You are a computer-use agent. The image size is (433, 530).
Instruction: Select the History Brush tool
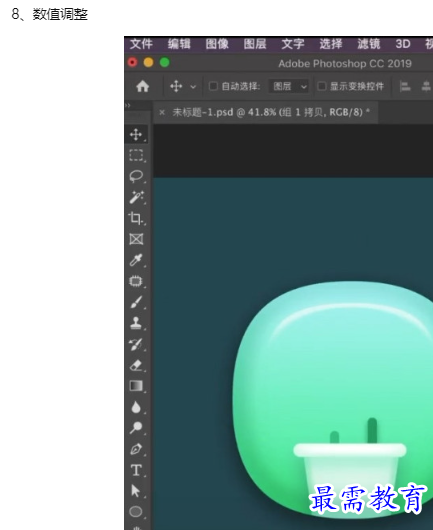pyautogui.click(x=136, y=344)
